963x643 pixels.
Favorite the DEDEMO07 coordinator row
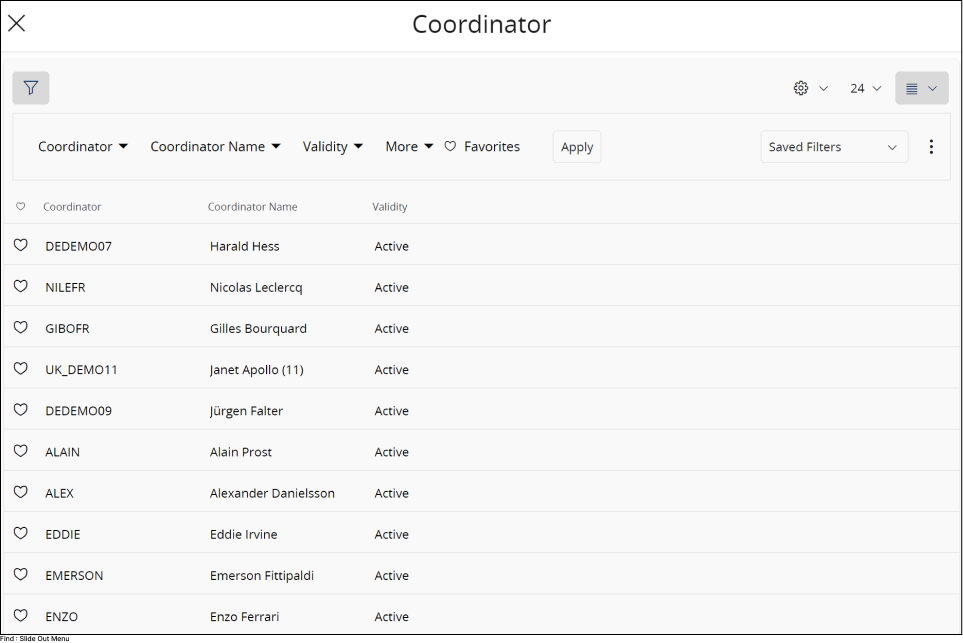point(20,245)
